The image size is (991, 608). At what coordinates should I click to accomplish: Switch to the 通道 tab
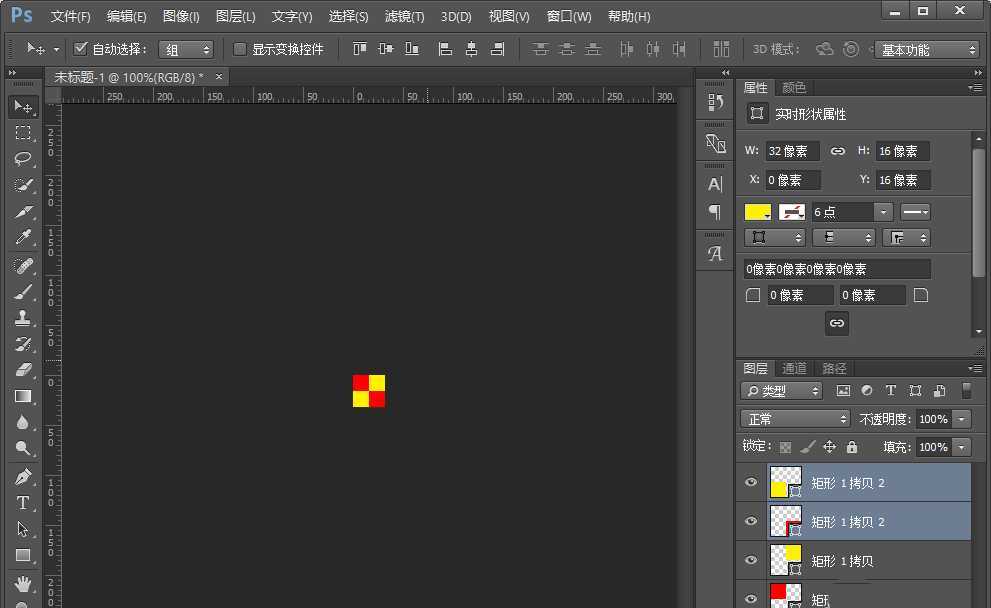(794, 368)
